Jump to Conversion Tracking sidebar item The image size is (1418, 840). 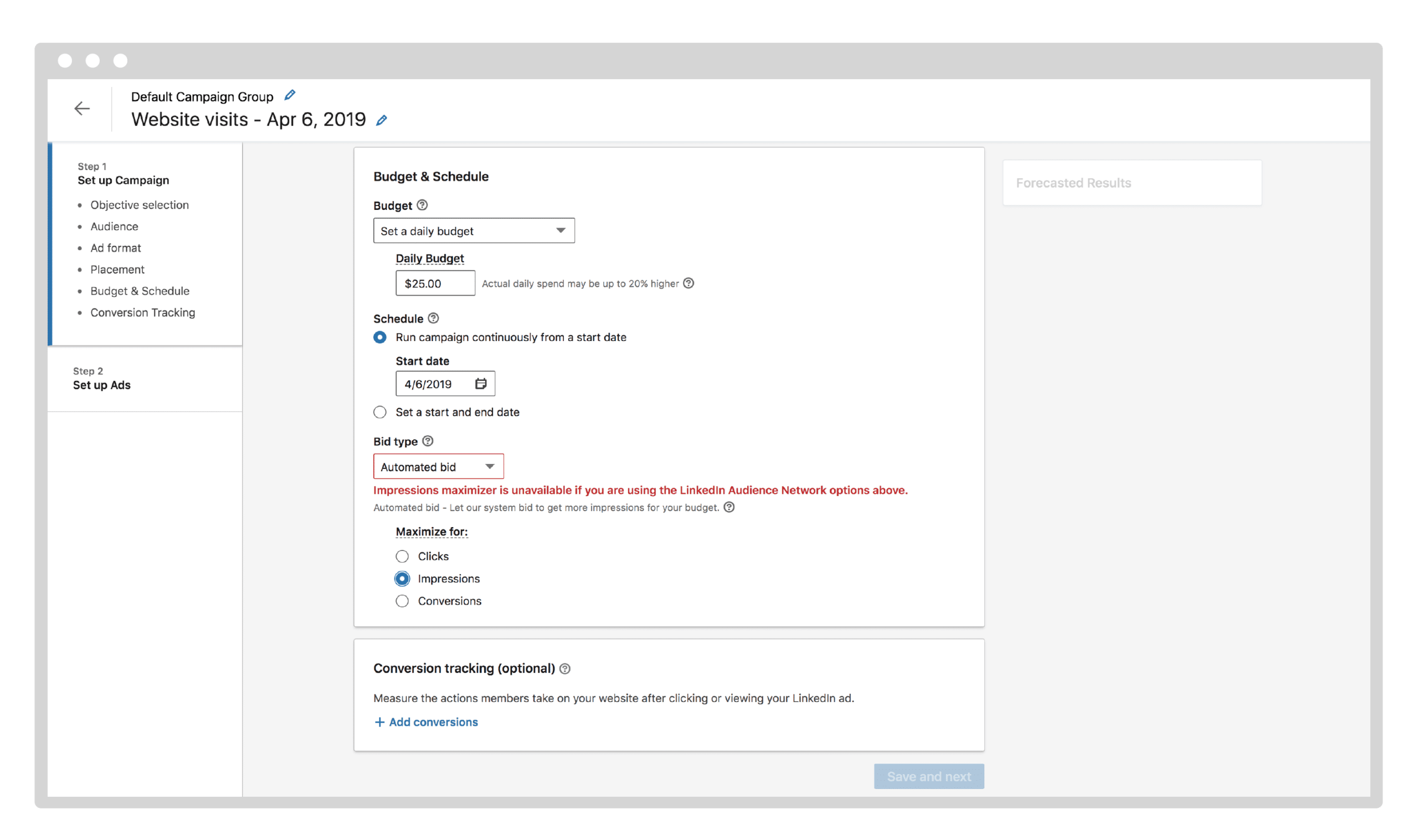(143, 312)
